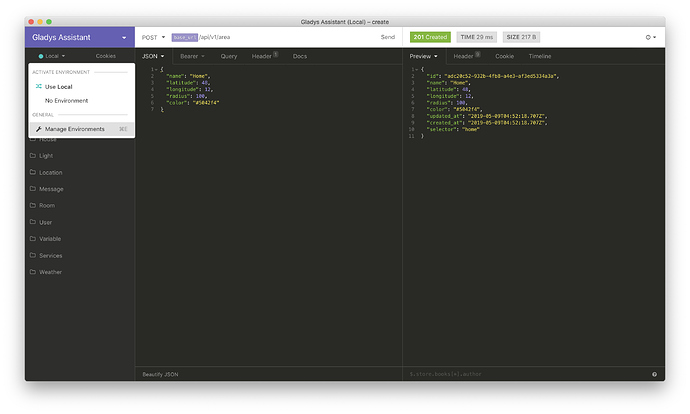Viewport: 690px width, 414px height.
Task: Open the Bearer auth tab dropdown
Action: pos(192,56)
